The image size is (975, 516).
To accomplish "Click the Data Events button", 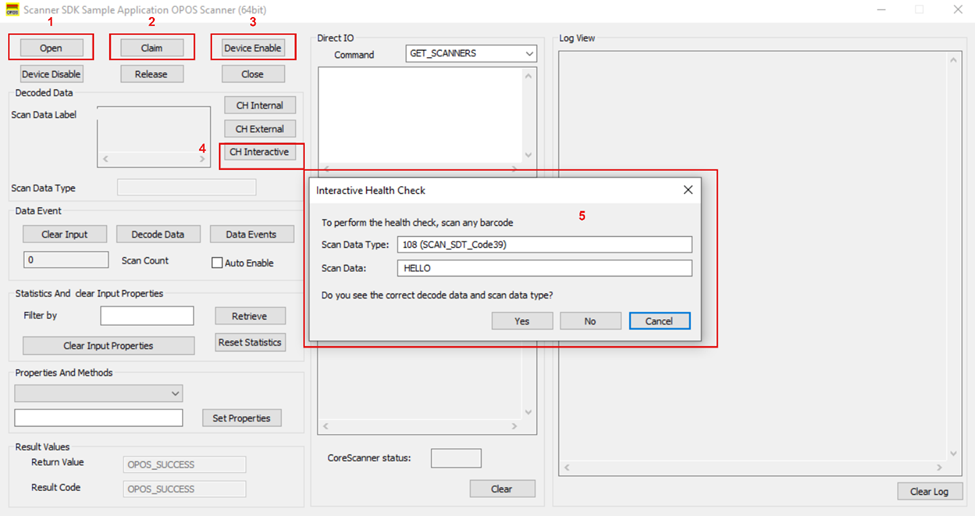I will 251,234.
